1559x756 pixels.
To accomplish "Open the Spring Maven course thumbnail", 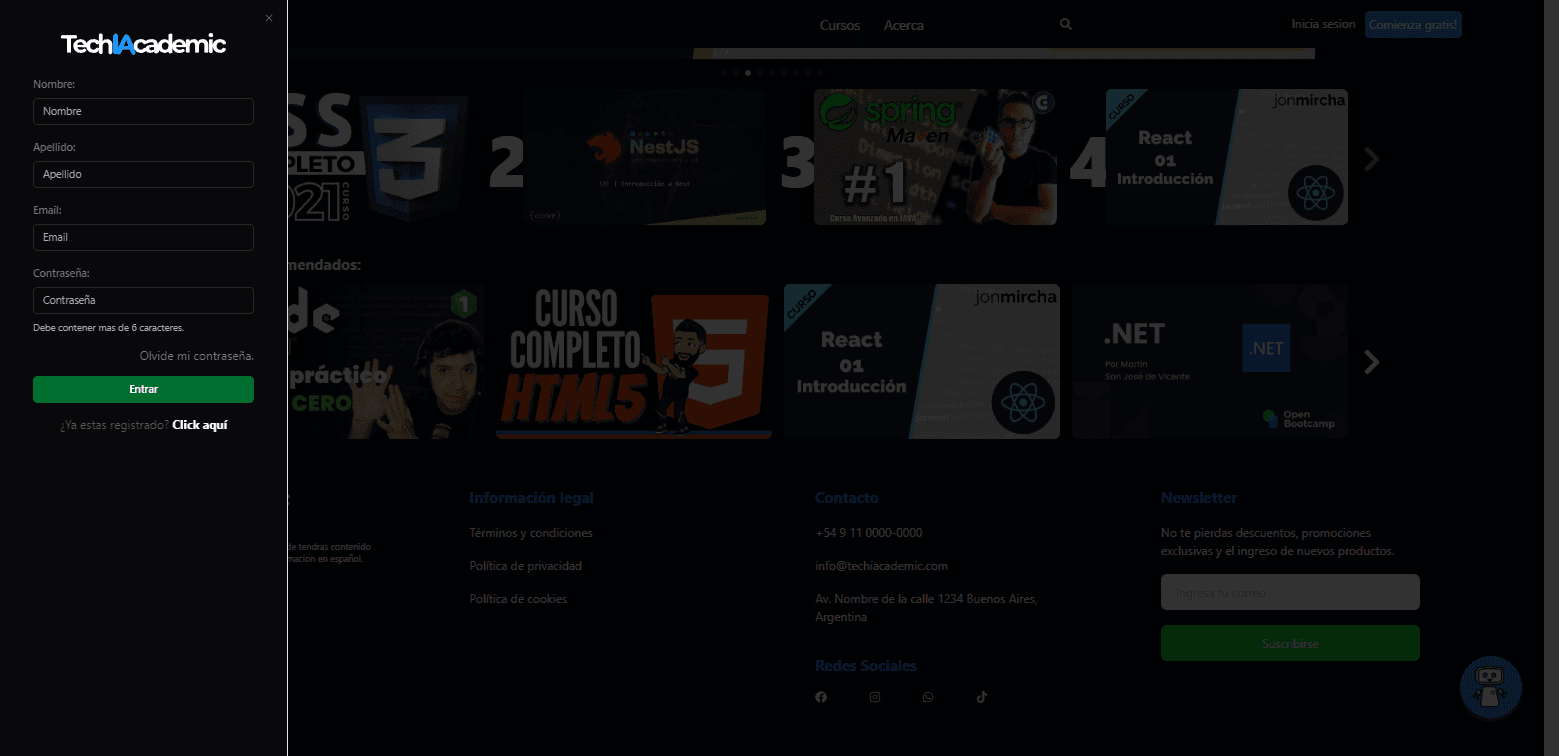I will click(935, 157).
